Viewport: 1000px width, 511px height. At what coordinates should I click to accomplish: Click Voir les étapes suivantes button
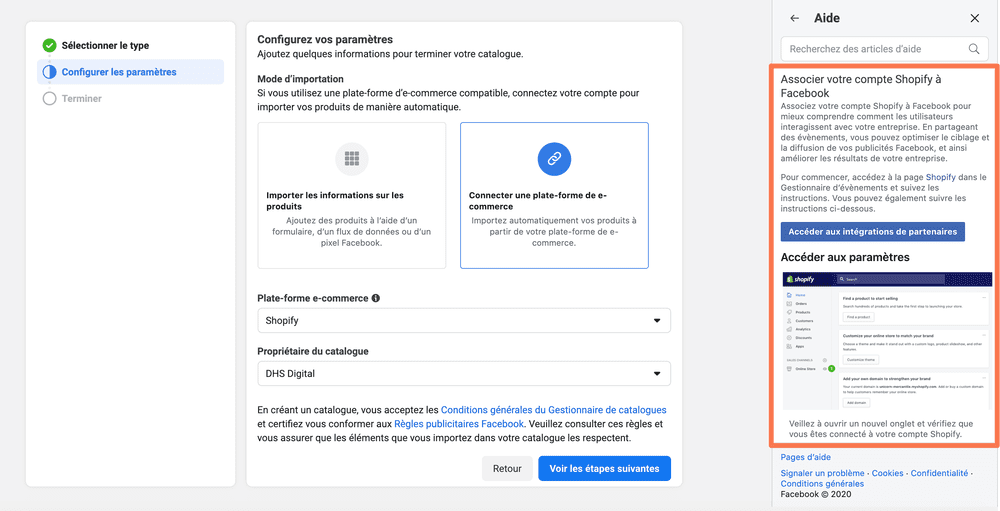605,468
